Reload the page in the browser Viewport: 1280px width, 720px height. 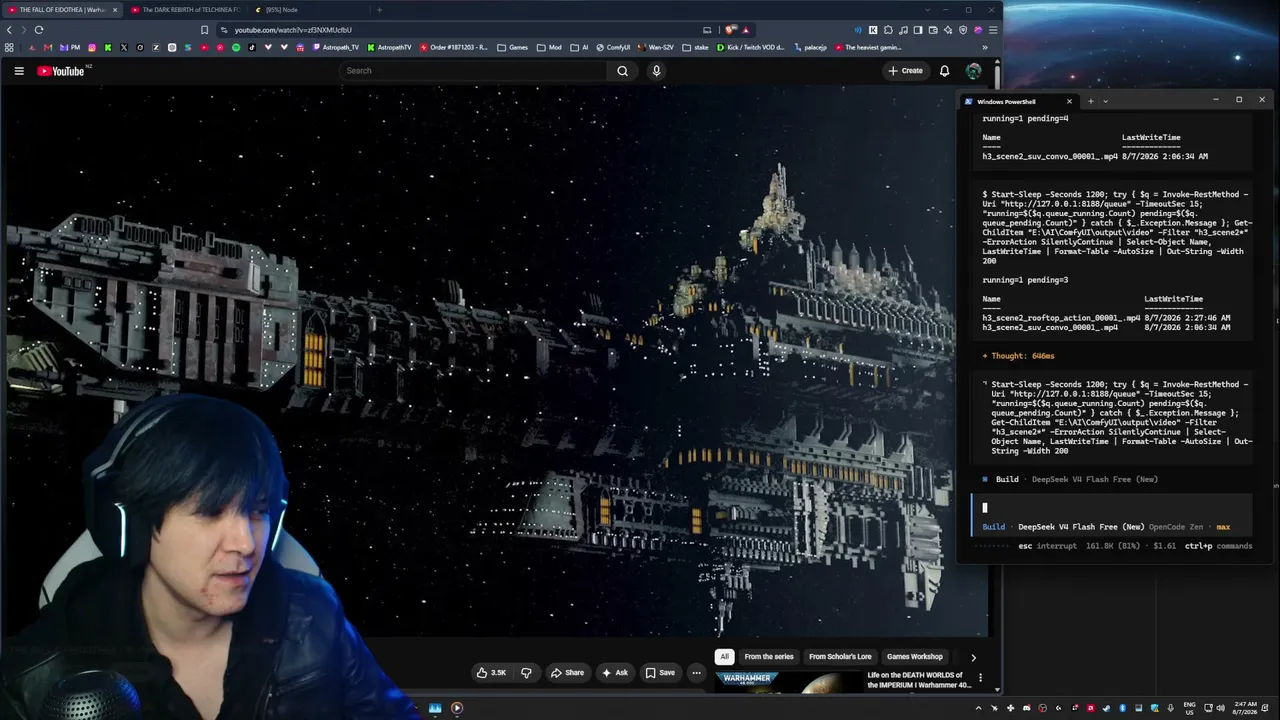click(39, 30)
